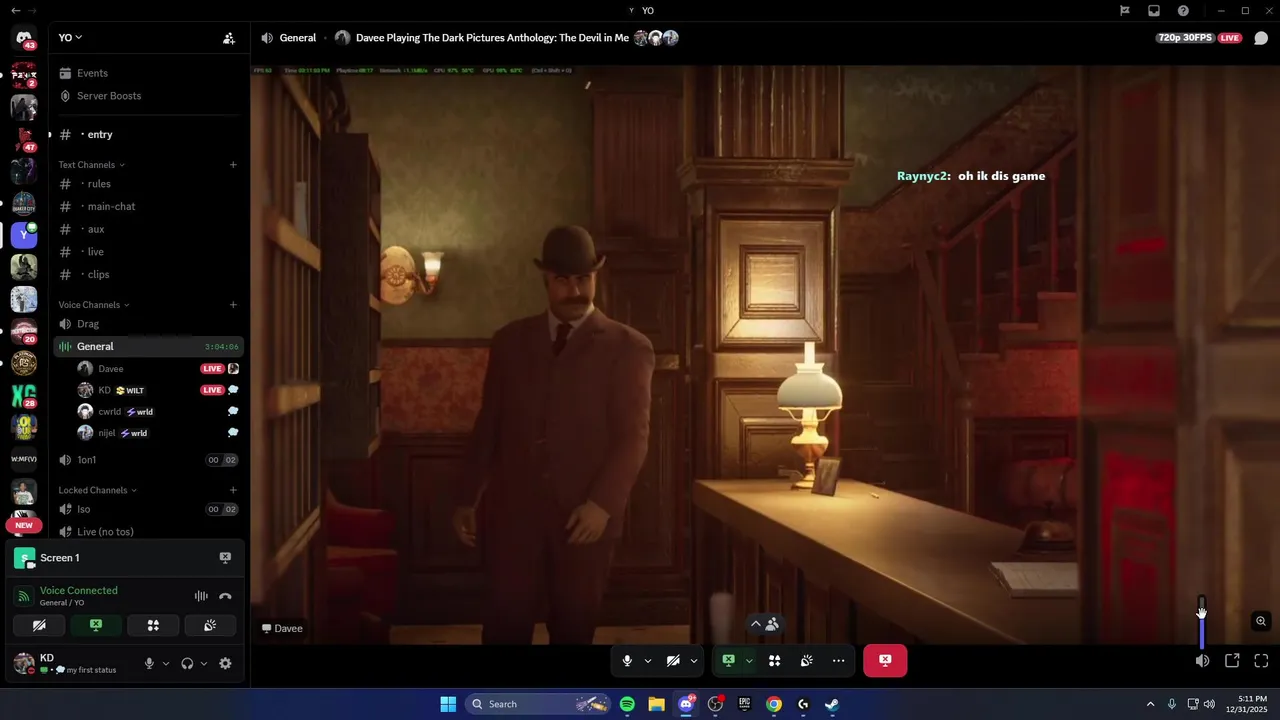Open Discord help icon in title bar
1280x720 pixels.
[1183, 11]
